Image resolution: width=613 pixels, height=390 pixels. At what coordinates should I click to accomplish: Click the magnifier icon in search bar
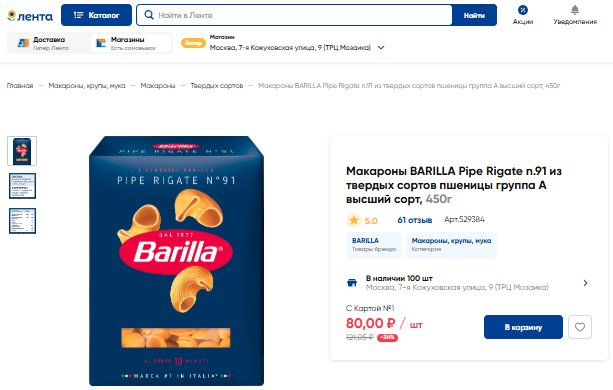point(149,15)
